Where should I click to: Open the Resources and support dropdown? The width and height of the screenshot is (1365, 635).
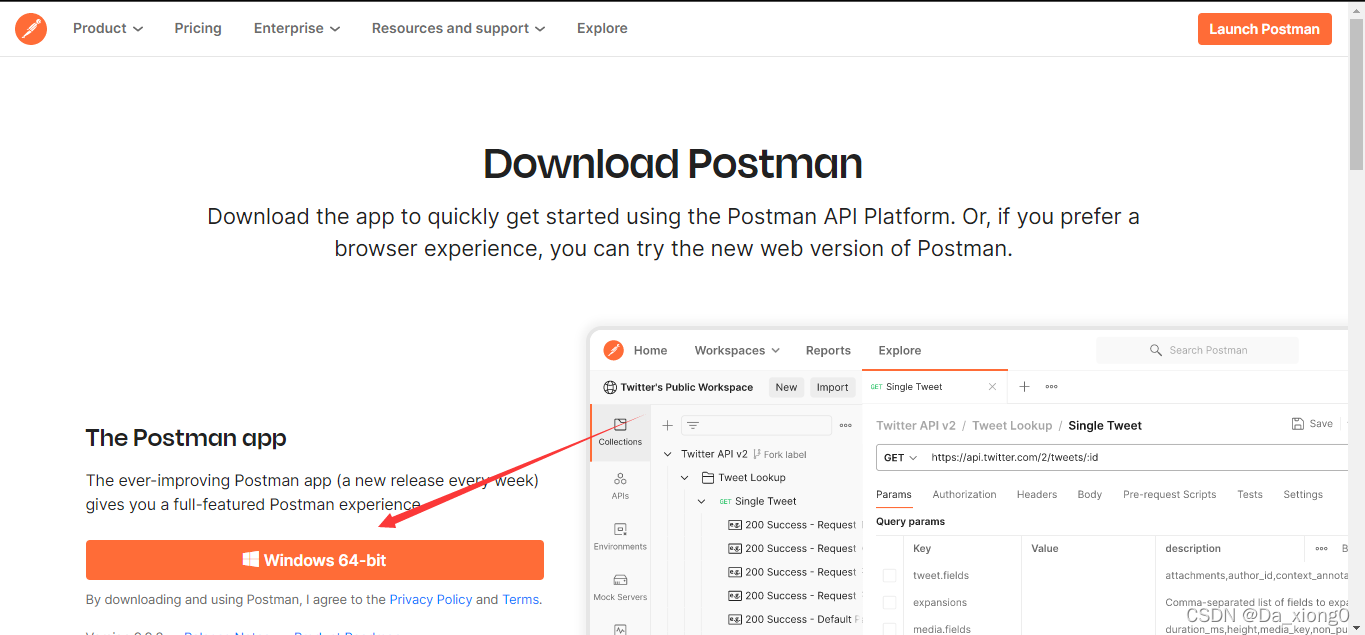pyautogui.click(x=459, y=28)
